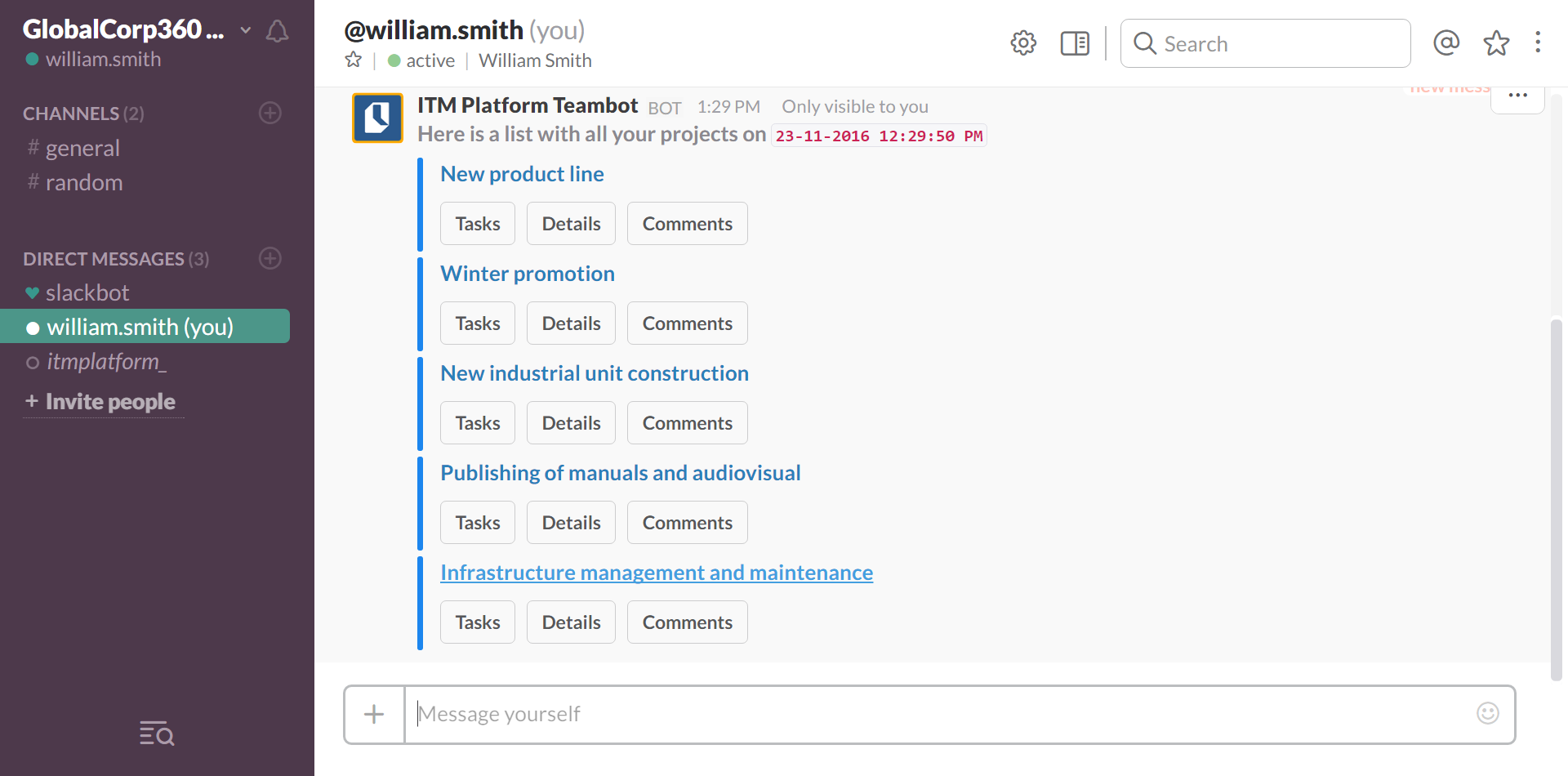Toggle the right details pane icon
This screenshot has height=776, width=1568.
coord(1074,42)
